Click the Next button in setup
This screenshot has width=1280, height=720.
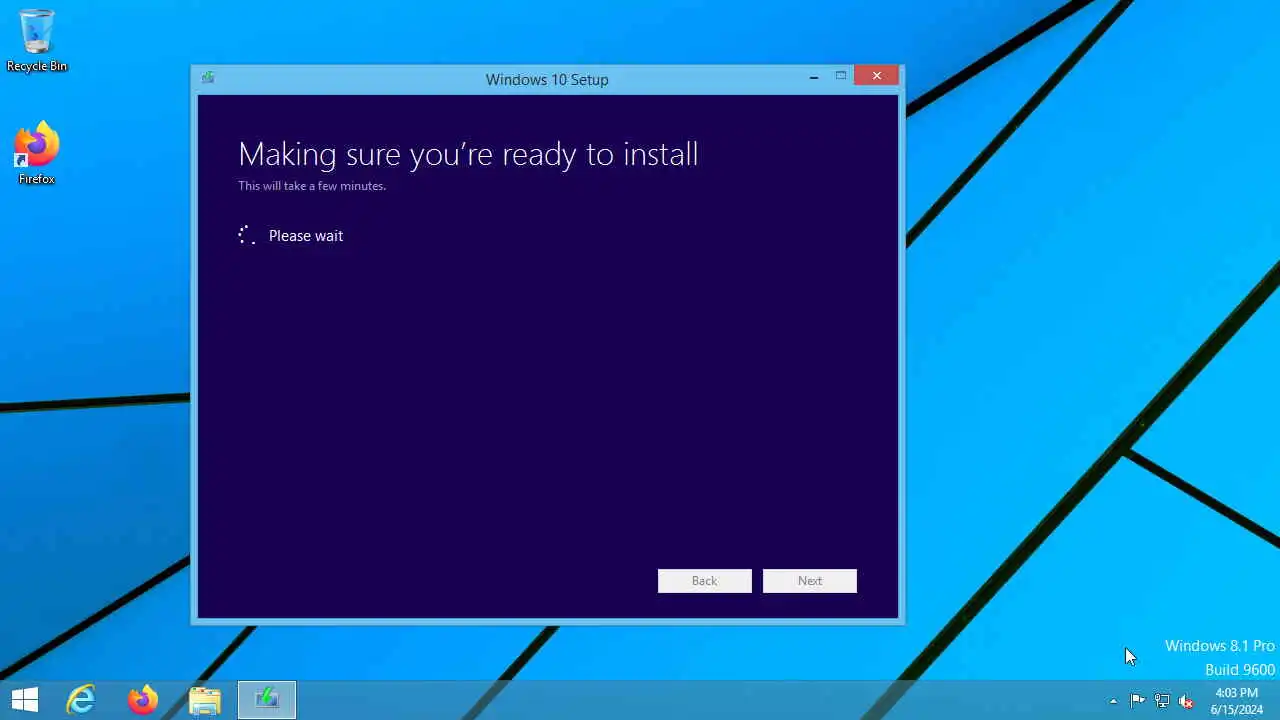click(x=810, y=581)
